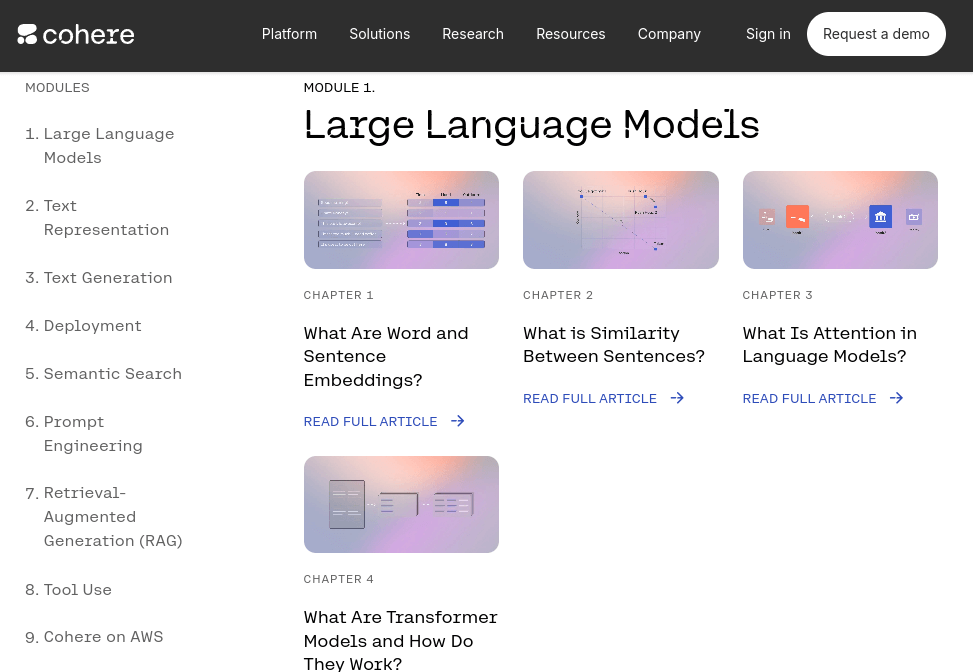Open the Company menu item

(x=669, y=34)
